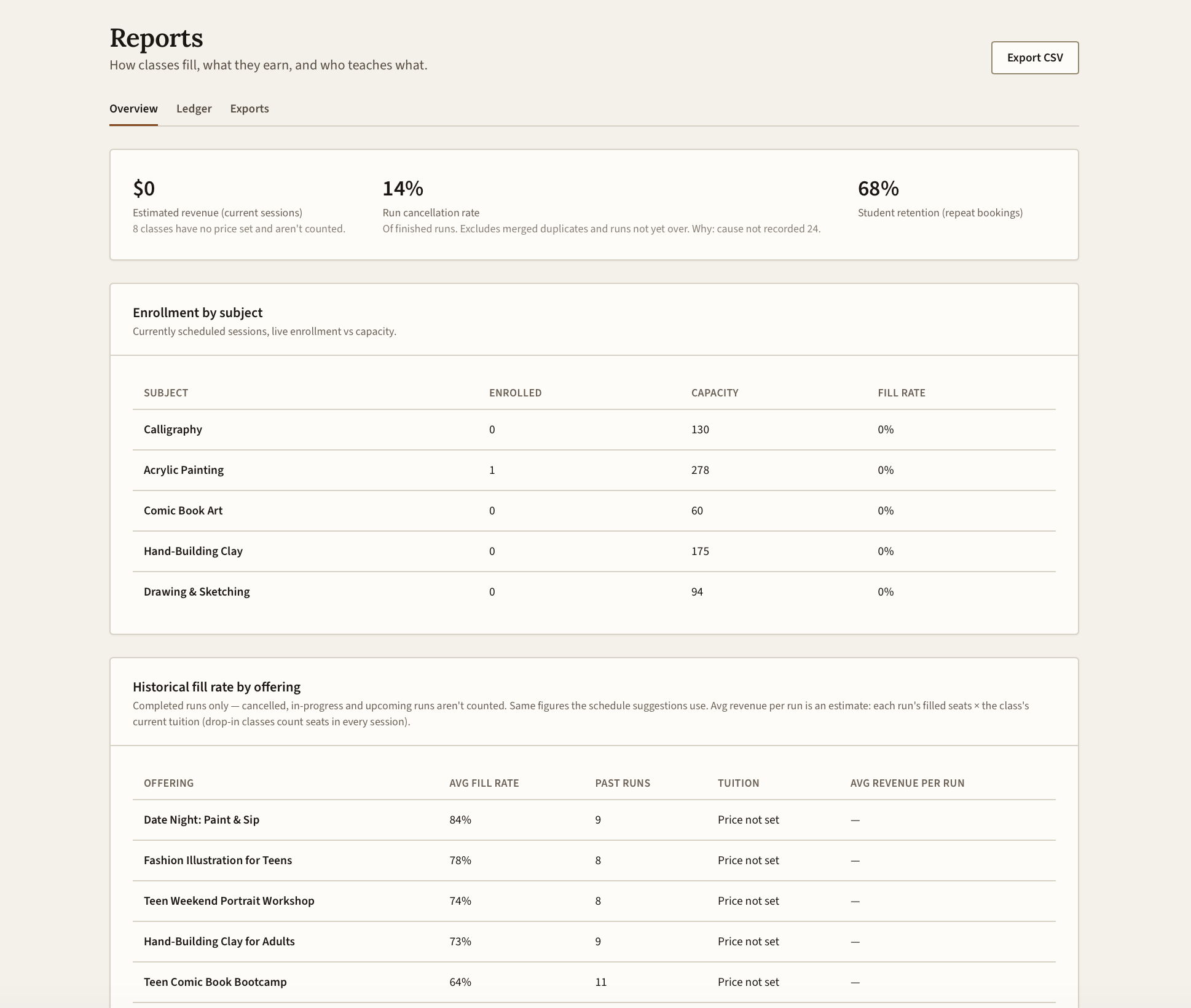Viewport: 1191px width, 1008px height.
Task: Click the Past Runs column header
Action: click(x=623, y=783)
